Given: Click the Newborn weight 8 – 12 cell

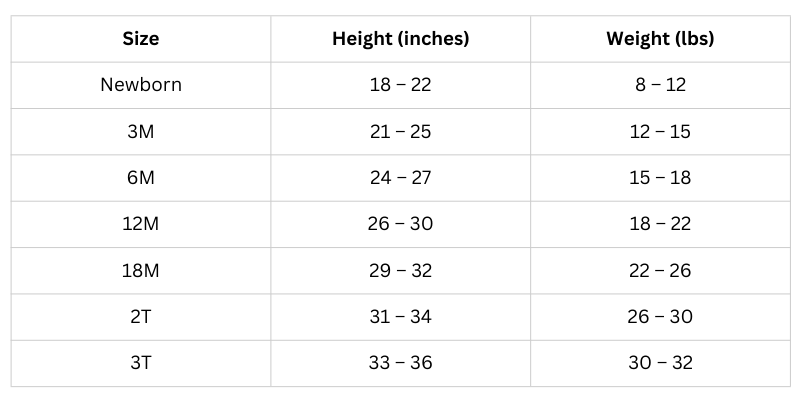Looking at the screenshot, I should 659,85.
